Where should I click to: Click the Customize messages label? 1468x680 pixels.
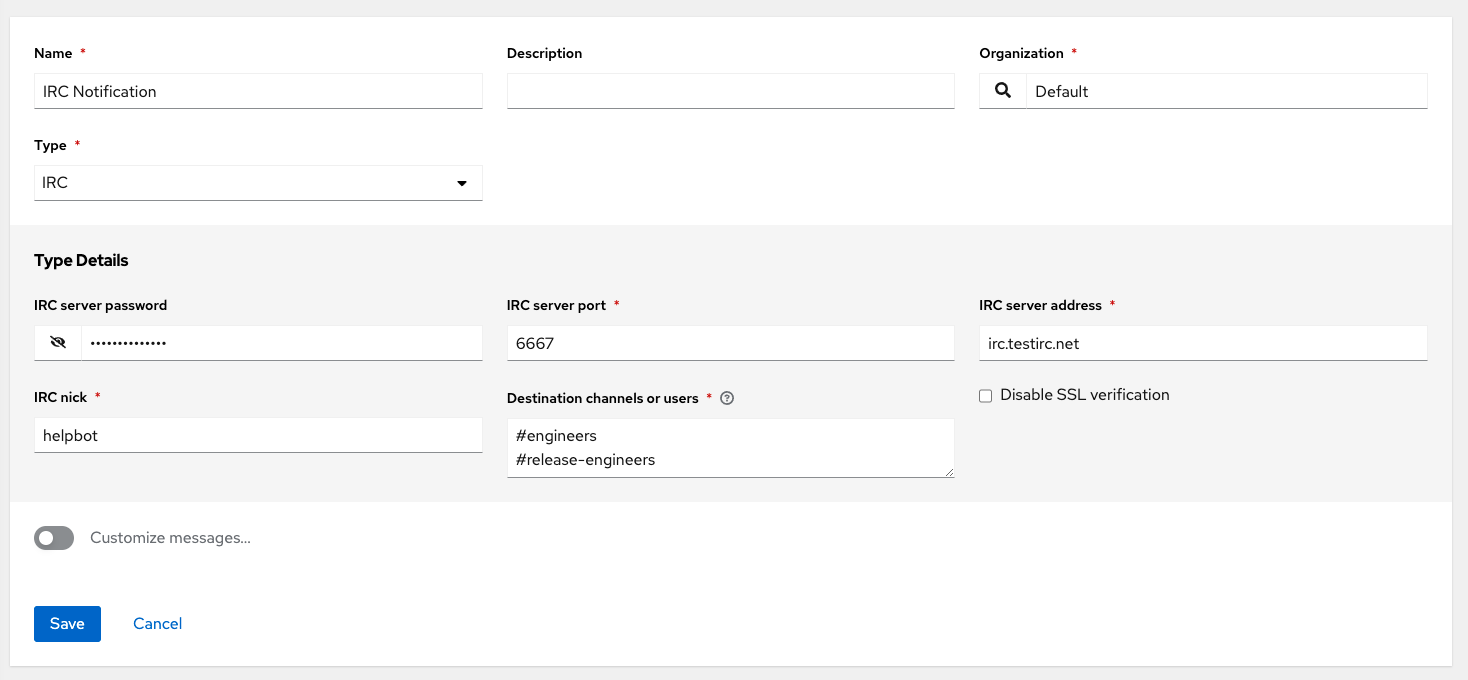169,538
